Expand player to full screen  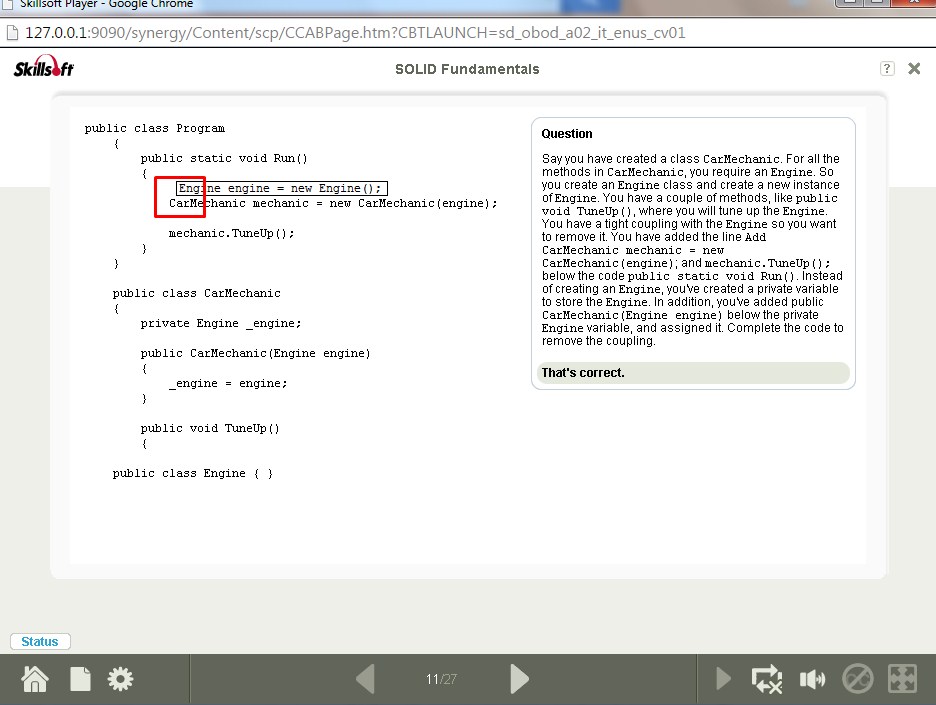pyautogui.click(x=902, y=679)
